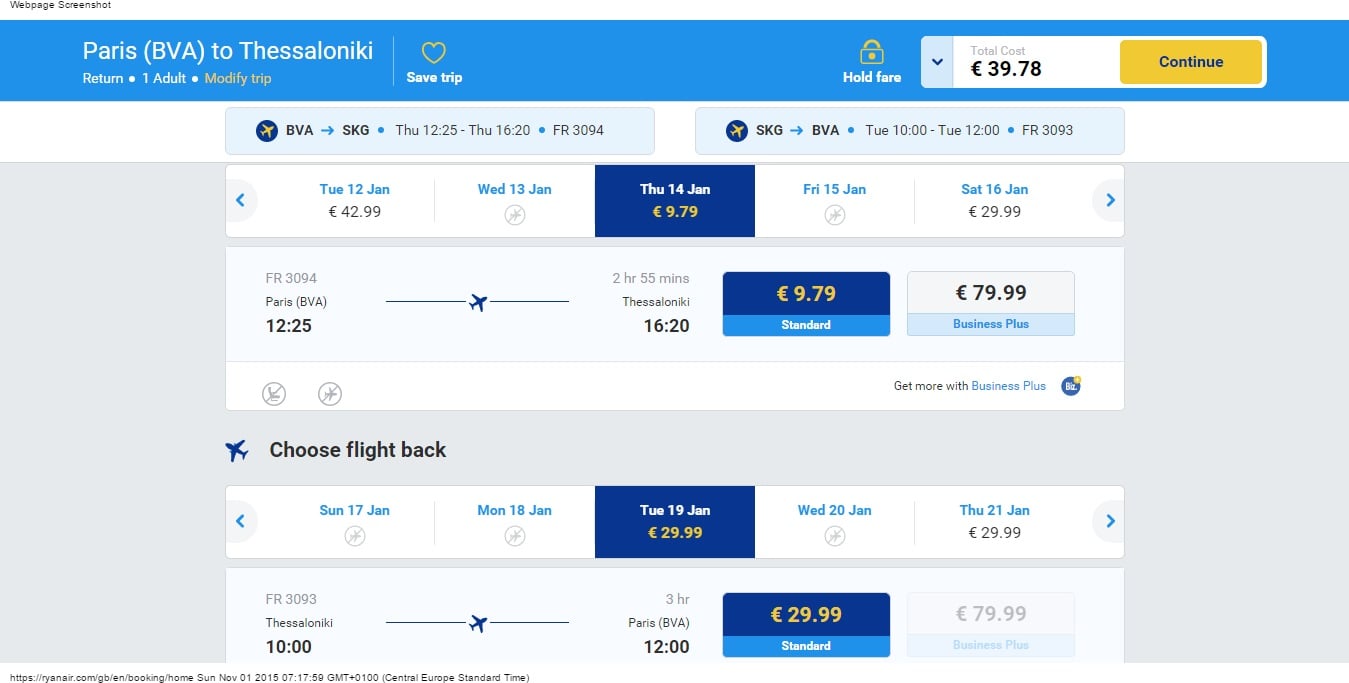Open the Modify trip link
The image size is (1349, 683).
tap(238, 78)
